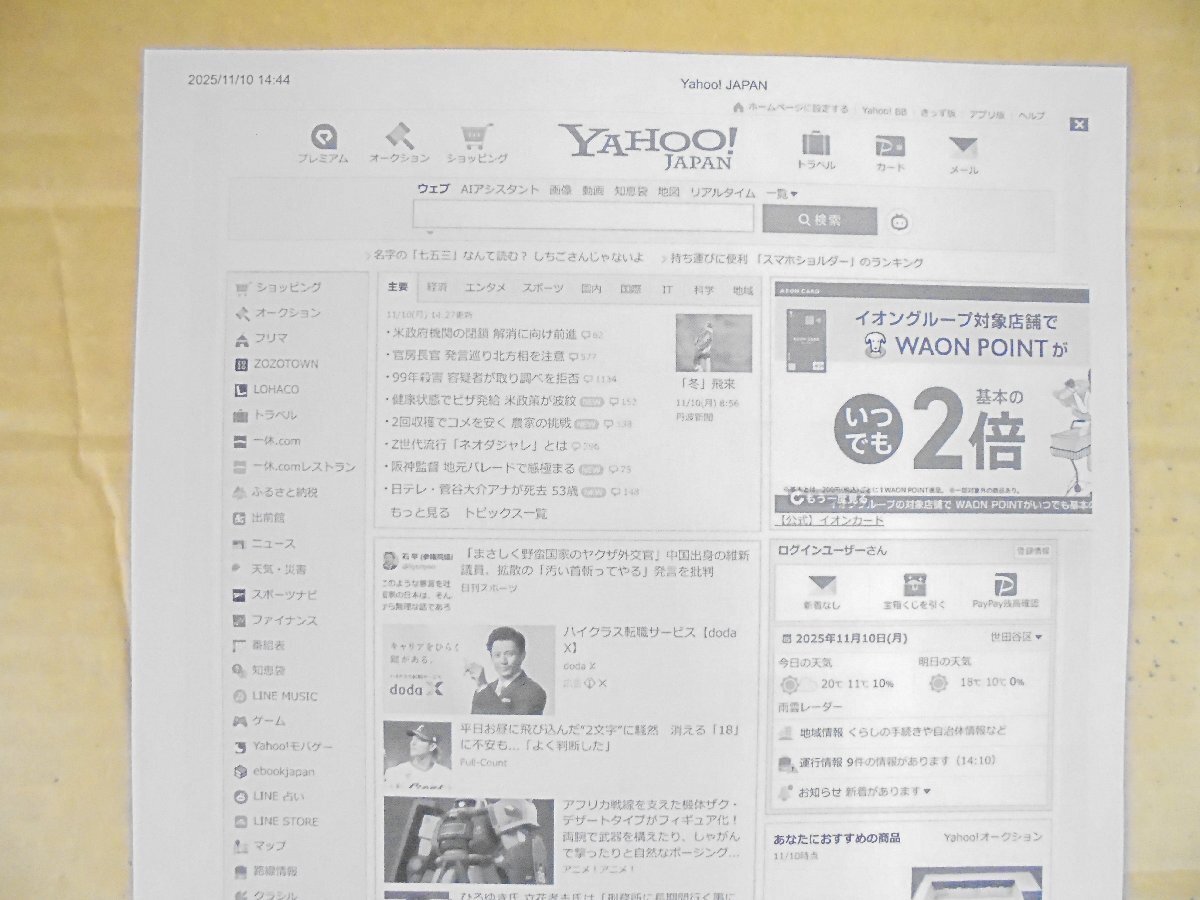This screenshot has height=900, width=1200.
Task: Open LOHACO in the left sidebar
Action: [x=266, y=390]
